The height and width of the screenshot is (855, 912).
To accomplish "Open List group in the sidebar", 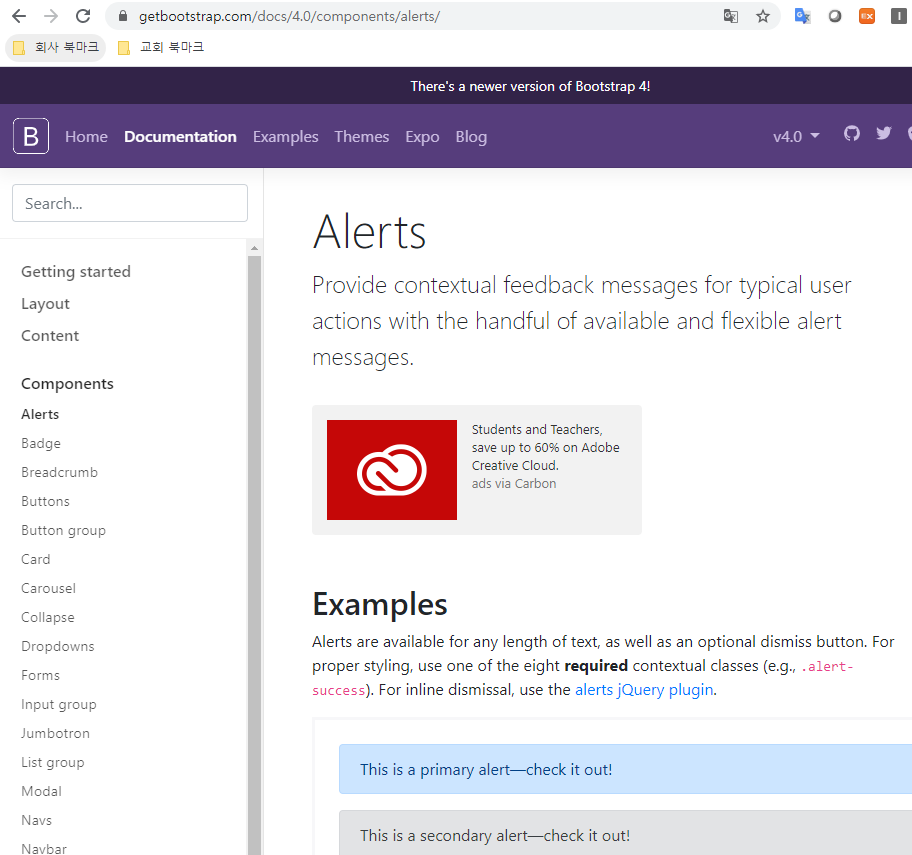I will click(x=52, y=763).
